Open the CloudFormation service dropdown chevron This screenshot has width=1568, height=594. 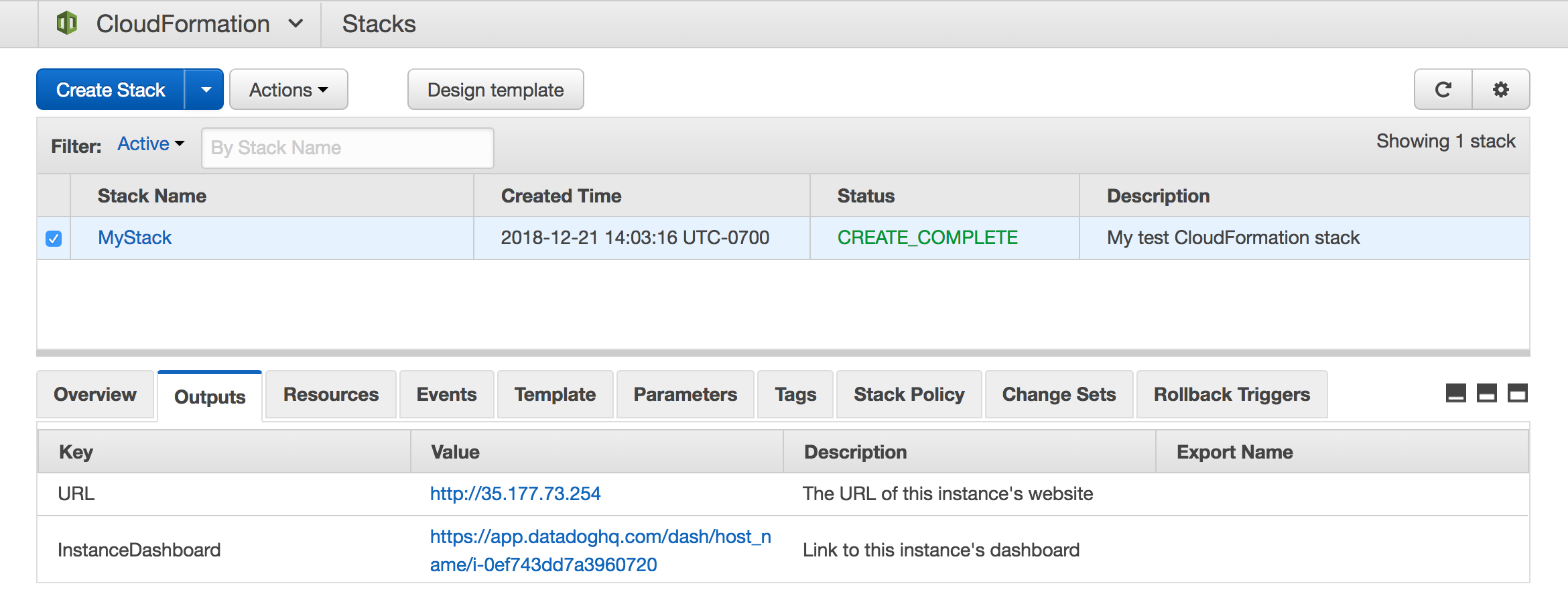point(296,24)
